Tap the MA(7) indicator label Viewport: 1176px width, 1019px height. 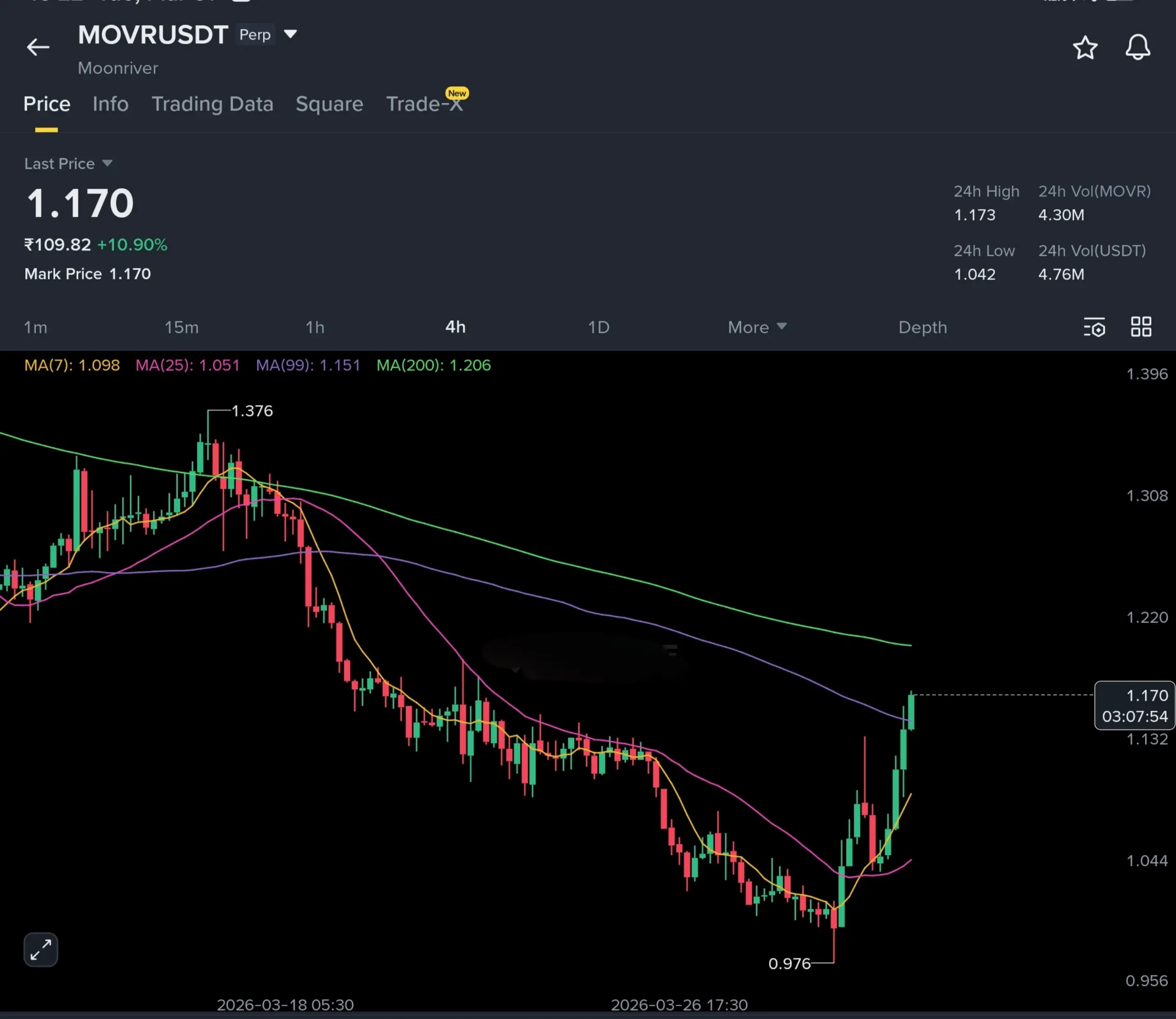pos(72,365)
